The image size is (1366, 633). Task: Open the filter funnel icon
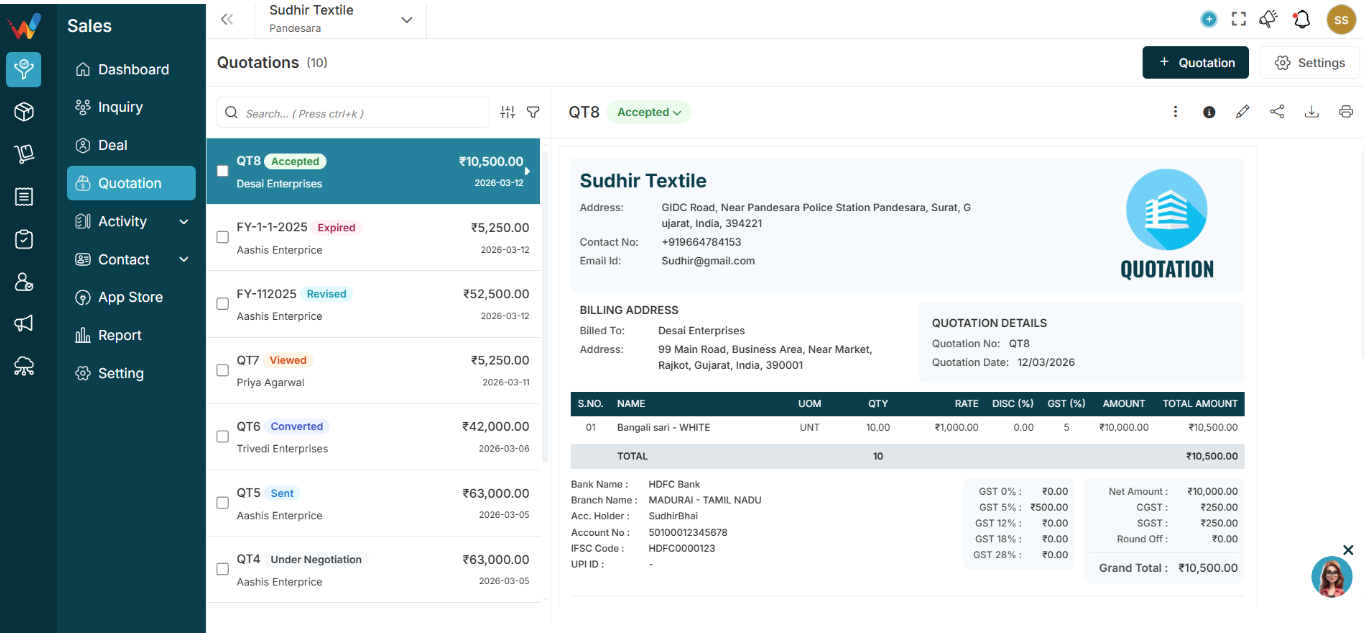[x=533, y=113]
